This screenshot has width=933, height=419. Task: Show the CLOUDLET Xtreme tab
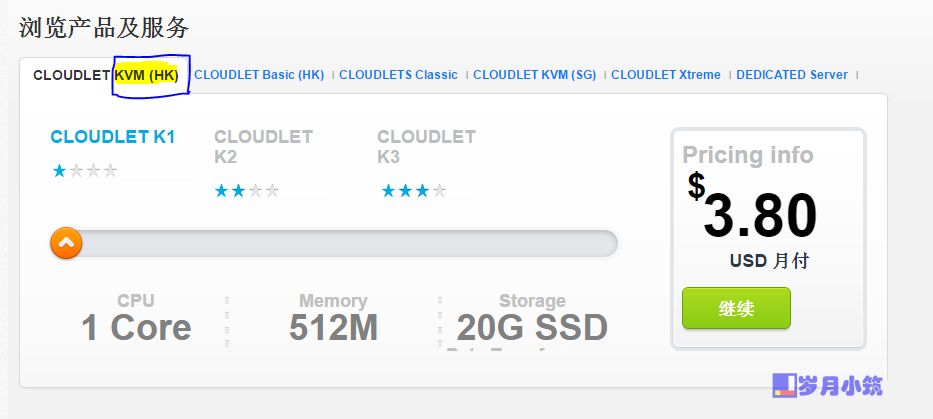(x=666, y=75)
